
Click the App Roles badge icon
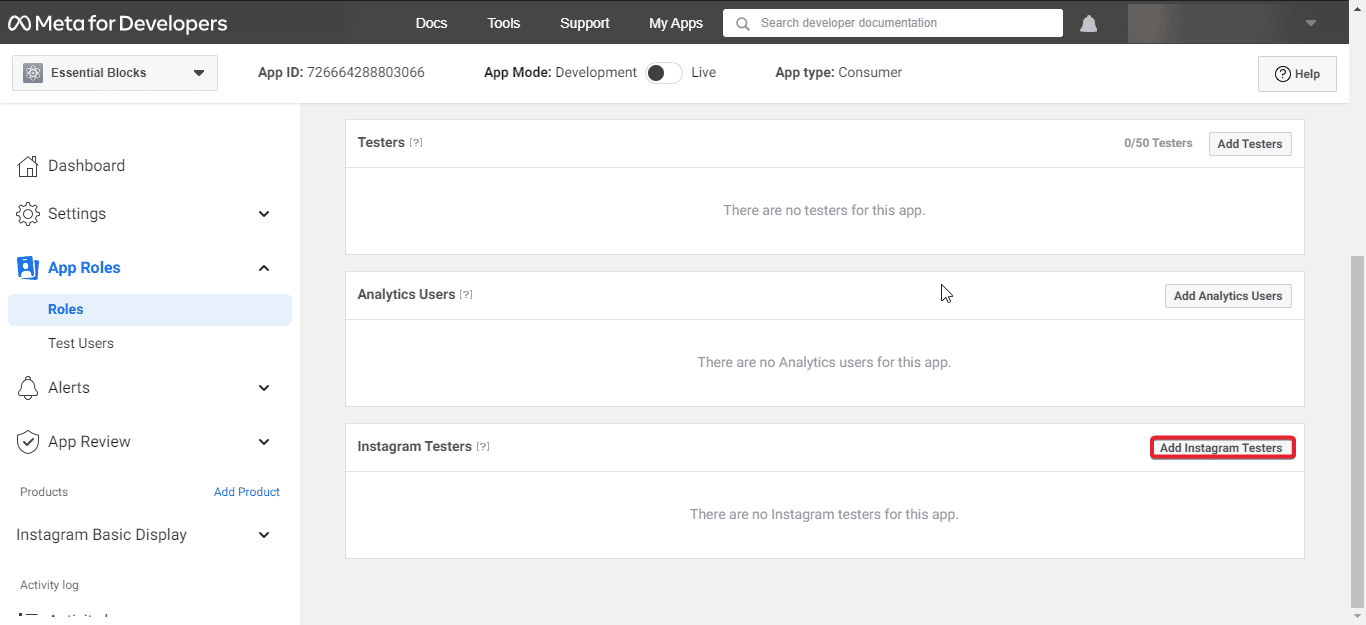coord(28,268)
